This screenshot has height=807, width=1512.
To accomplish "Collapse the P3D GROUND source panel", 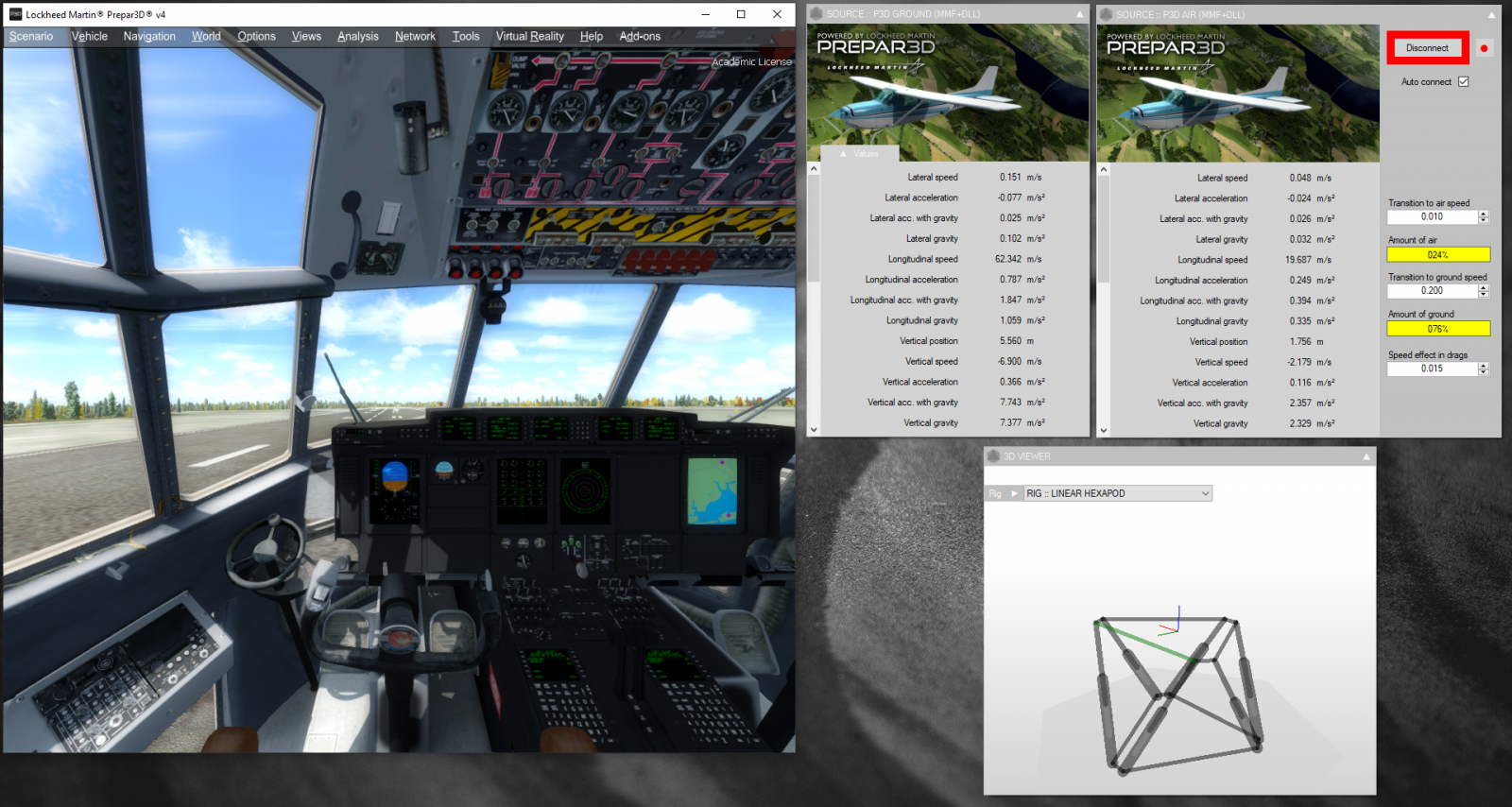I will (x=1079, y=14).
